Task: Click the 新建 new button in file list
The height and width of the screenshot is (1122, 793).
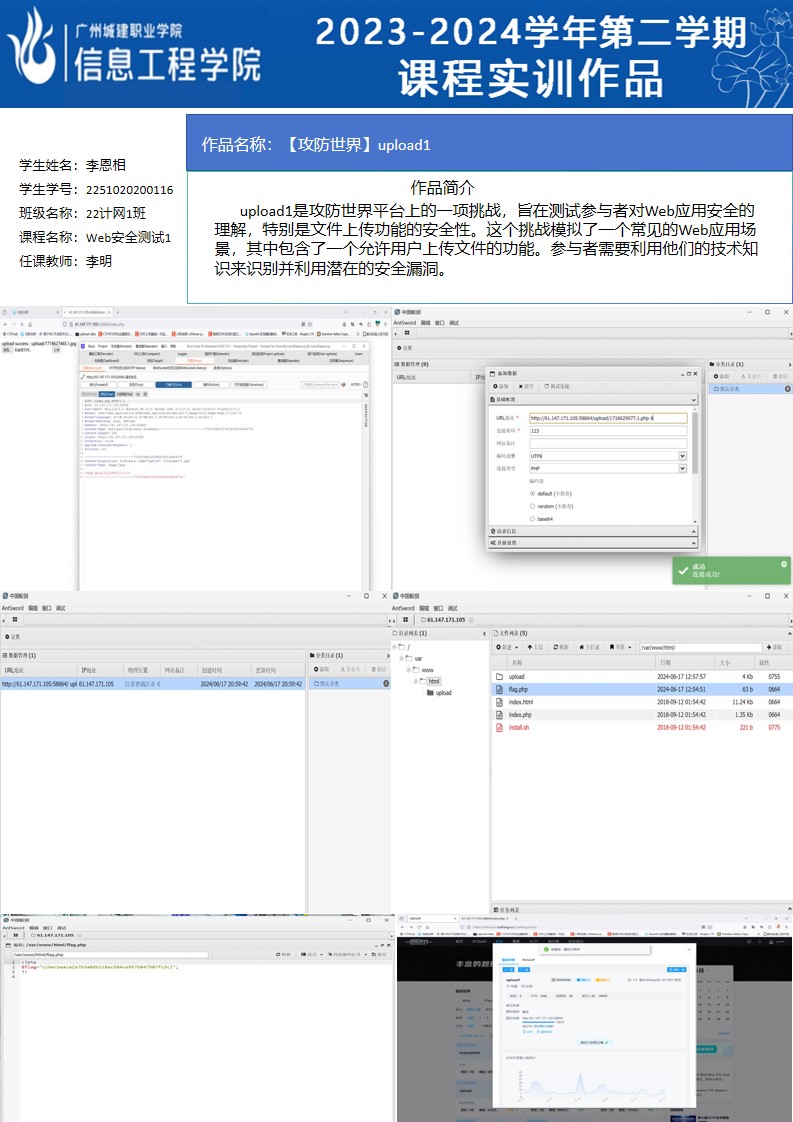Action: pos(506,647)
